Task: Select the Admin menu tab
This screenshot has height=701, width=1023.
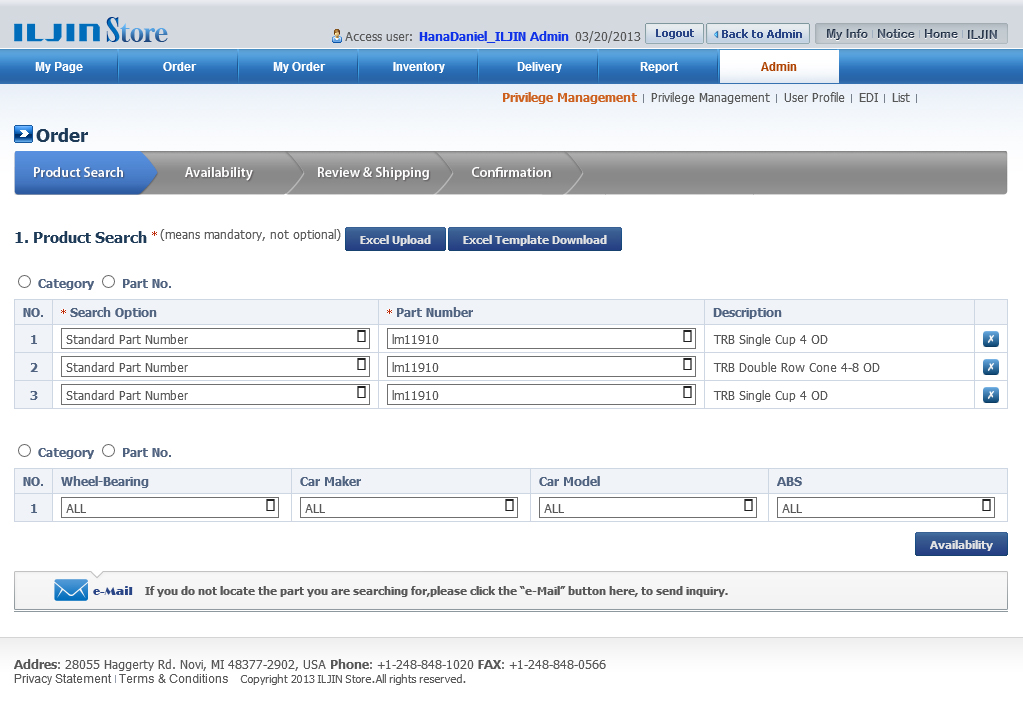Action: coord(779,67)
